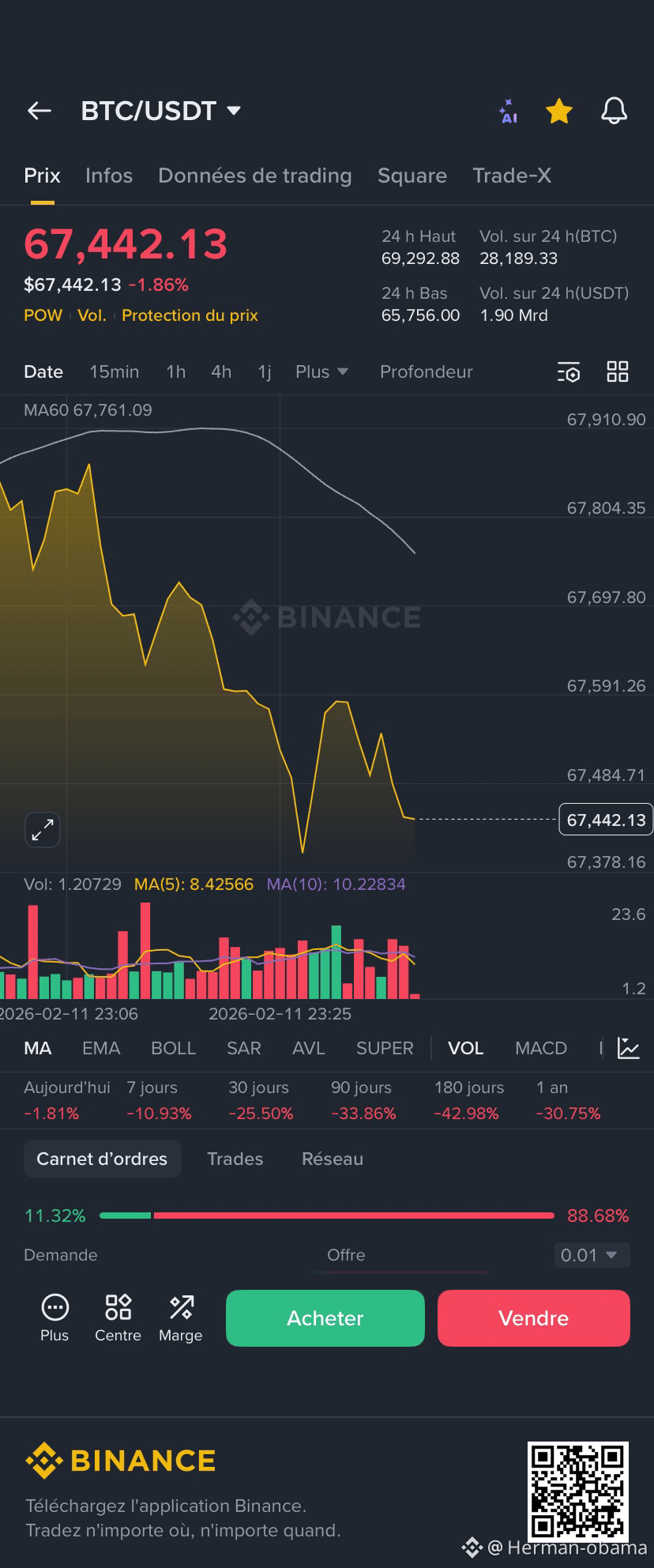Open the 0.01 precision dropdown
Screen dimensions: 654x1568
(x=592, y=1255)
